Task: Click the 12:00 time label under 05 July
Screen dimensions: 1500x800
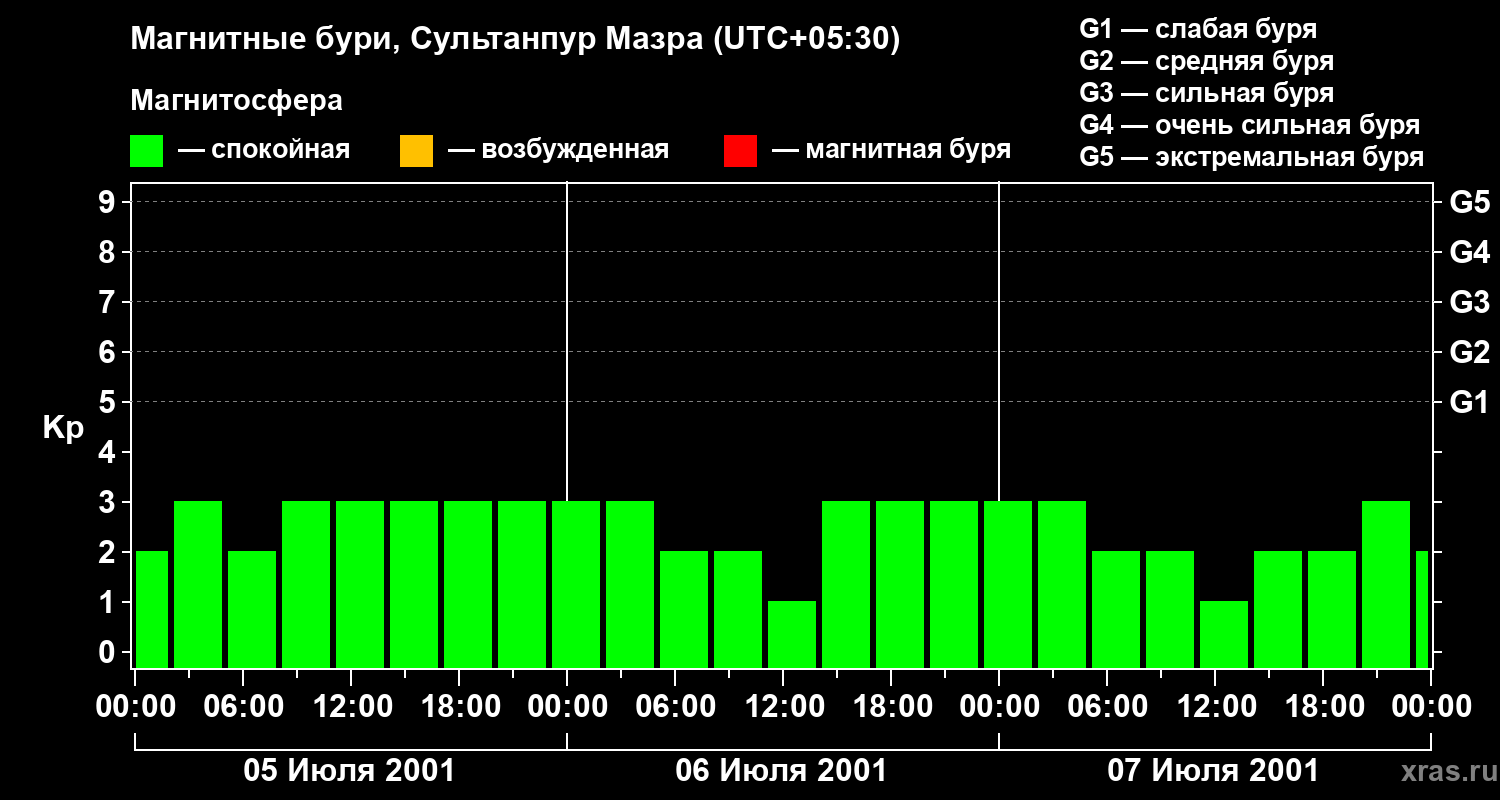Action: [351, 707]
